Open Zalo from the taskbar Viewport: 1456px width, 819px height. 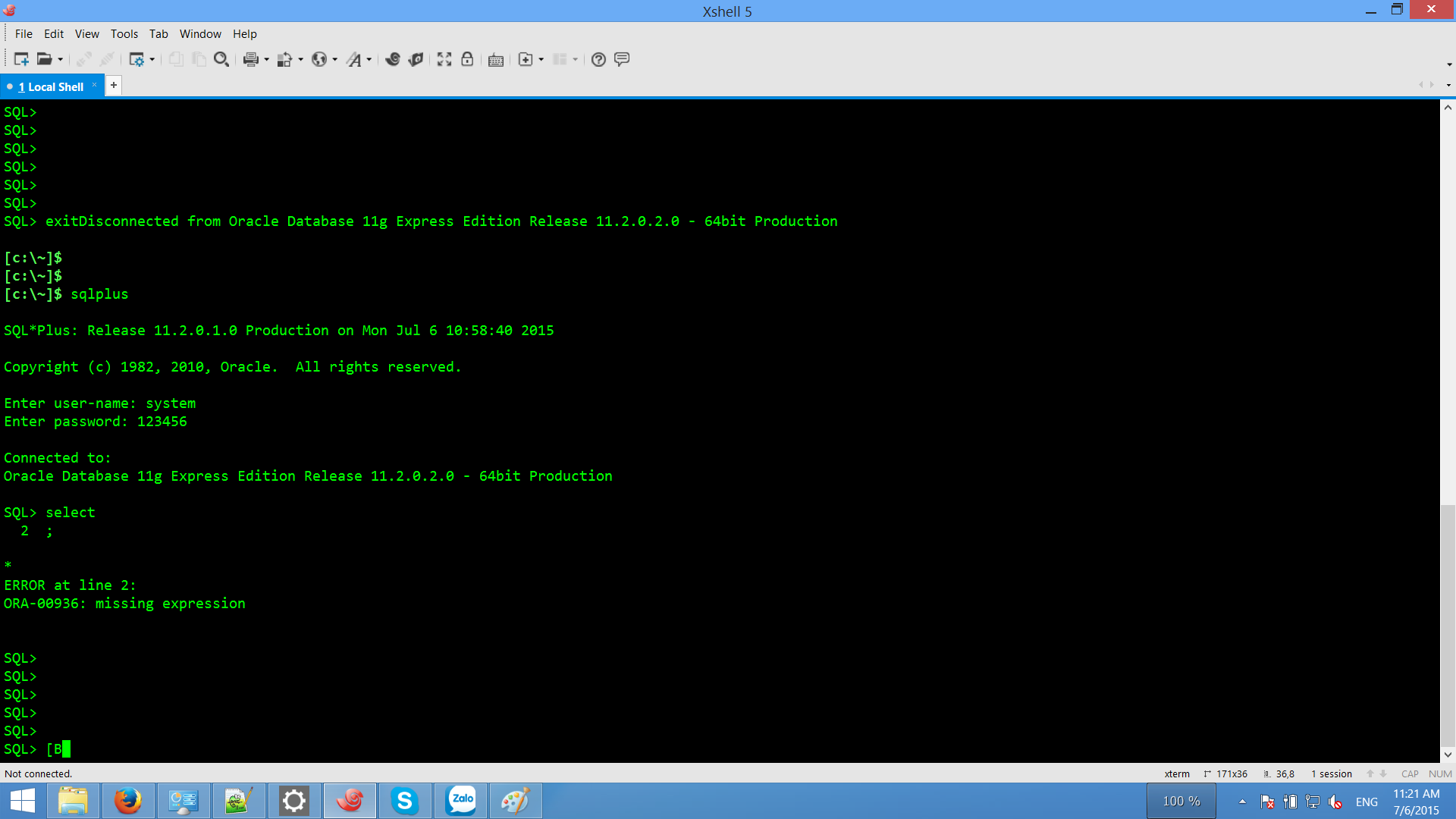[461, 801]
